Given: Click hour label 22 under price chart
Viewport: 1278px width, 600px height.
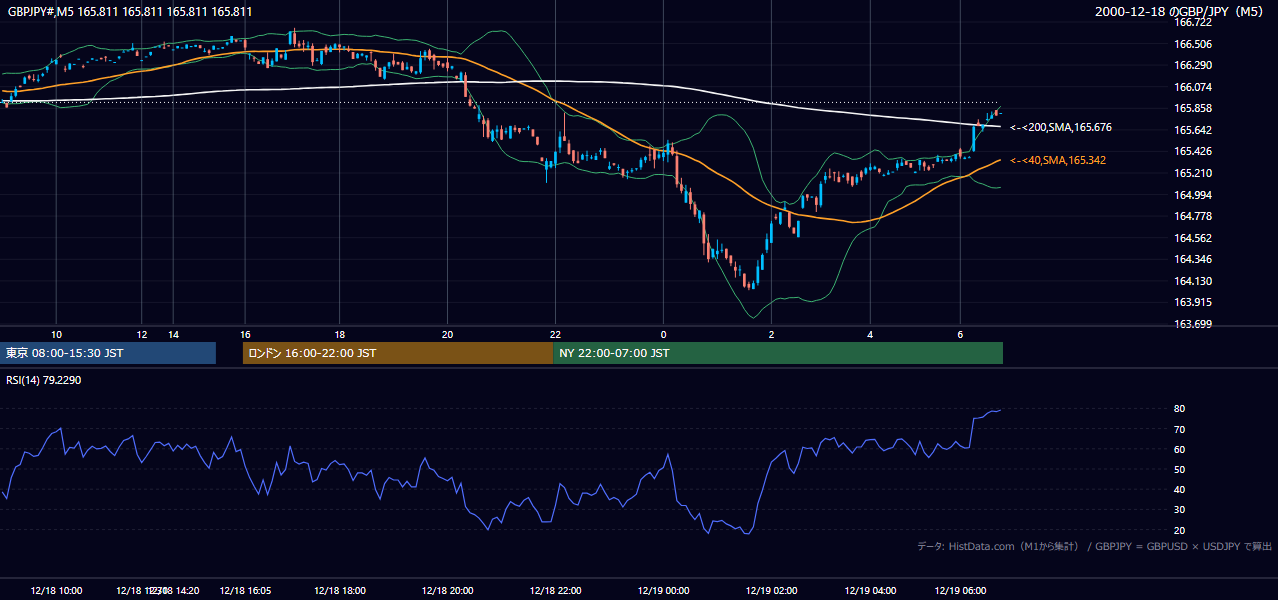Looking at the screenshot, I should (x=555, y=334).
